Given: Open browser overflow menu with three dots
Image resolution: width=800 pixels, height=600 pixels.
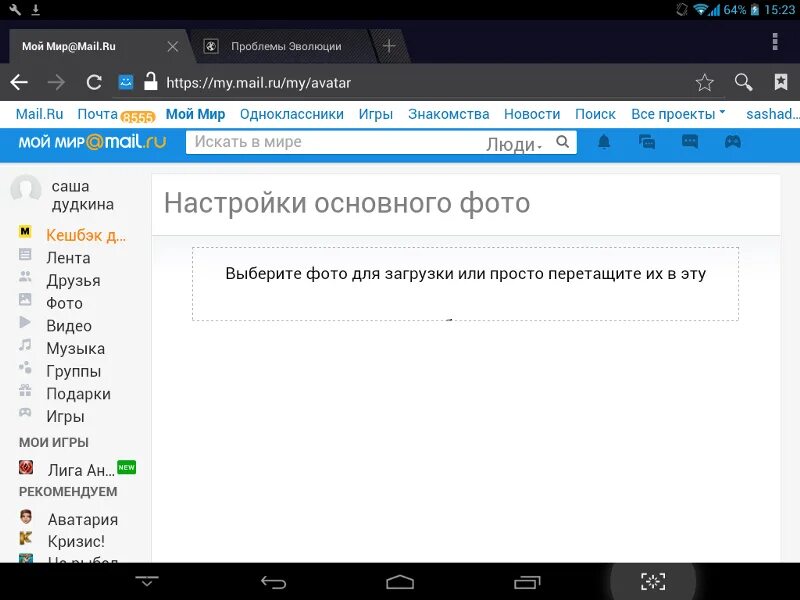Looking at the screenshot, I should point(775,41).
